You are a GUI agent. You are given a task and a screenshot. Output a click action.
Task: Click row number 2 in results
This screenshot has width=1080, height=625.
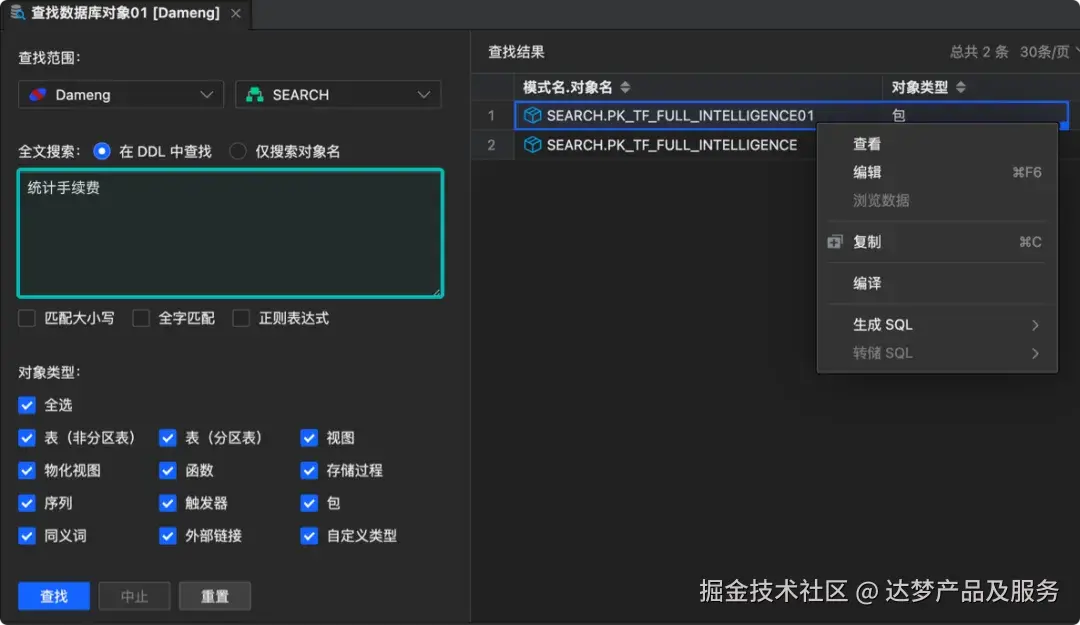491,145
